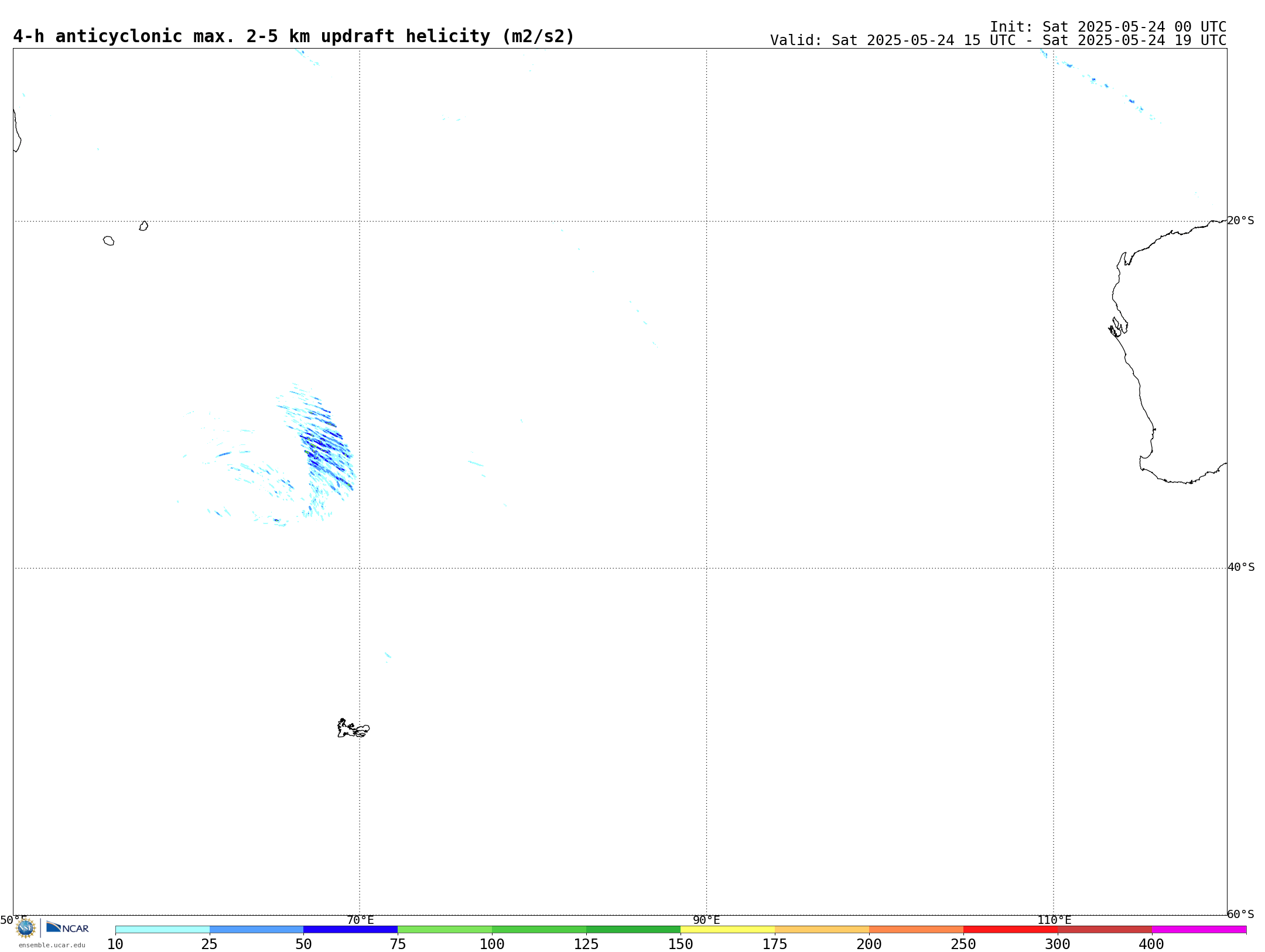Click the NCAR logo
The width and height of the screenshot is (1265, 952).
click(67, 927)
